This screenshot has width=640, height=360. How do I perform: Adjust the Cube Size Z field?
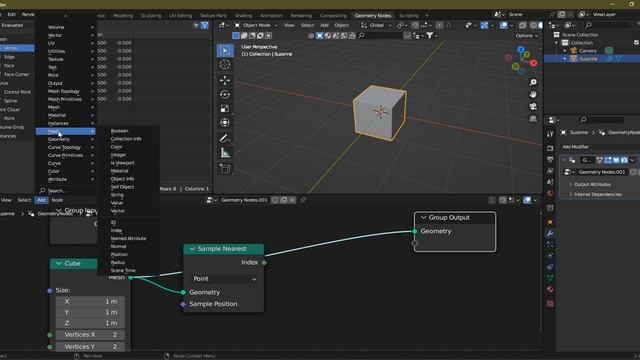click(90, 323)
